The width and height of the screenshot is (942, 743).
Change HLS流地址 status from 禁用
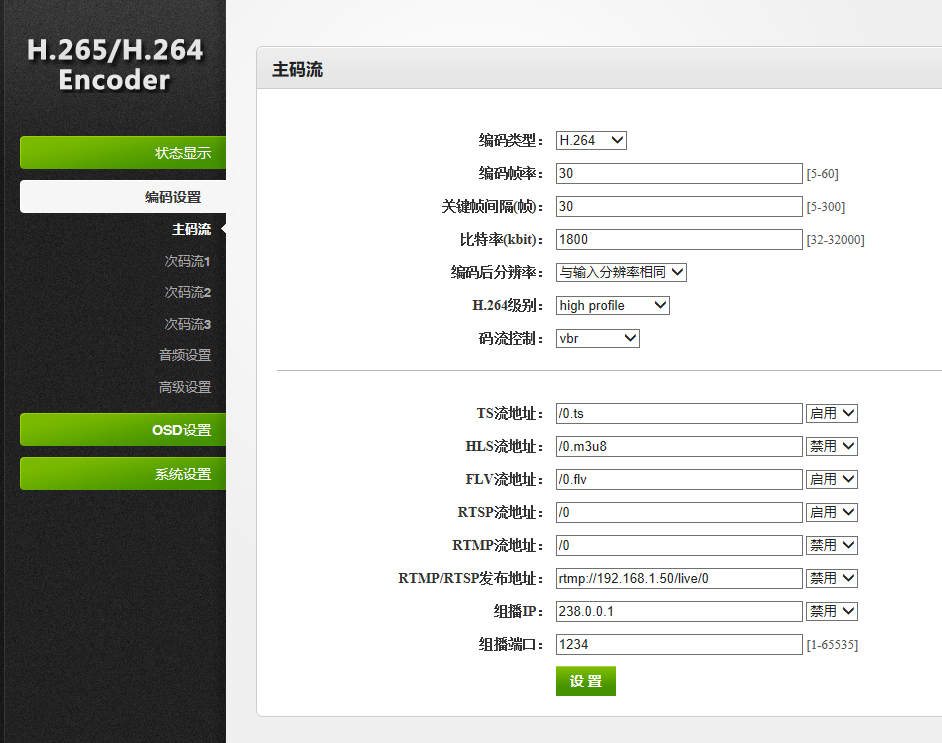pos(832,447)
